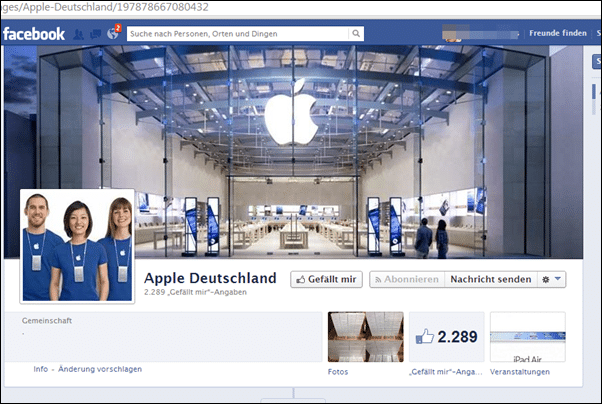Click the Veranstaltungen label link
Image resolution: width=602 pixels, height=404 pixels.
pyautogui.click(x=519, y=372)
